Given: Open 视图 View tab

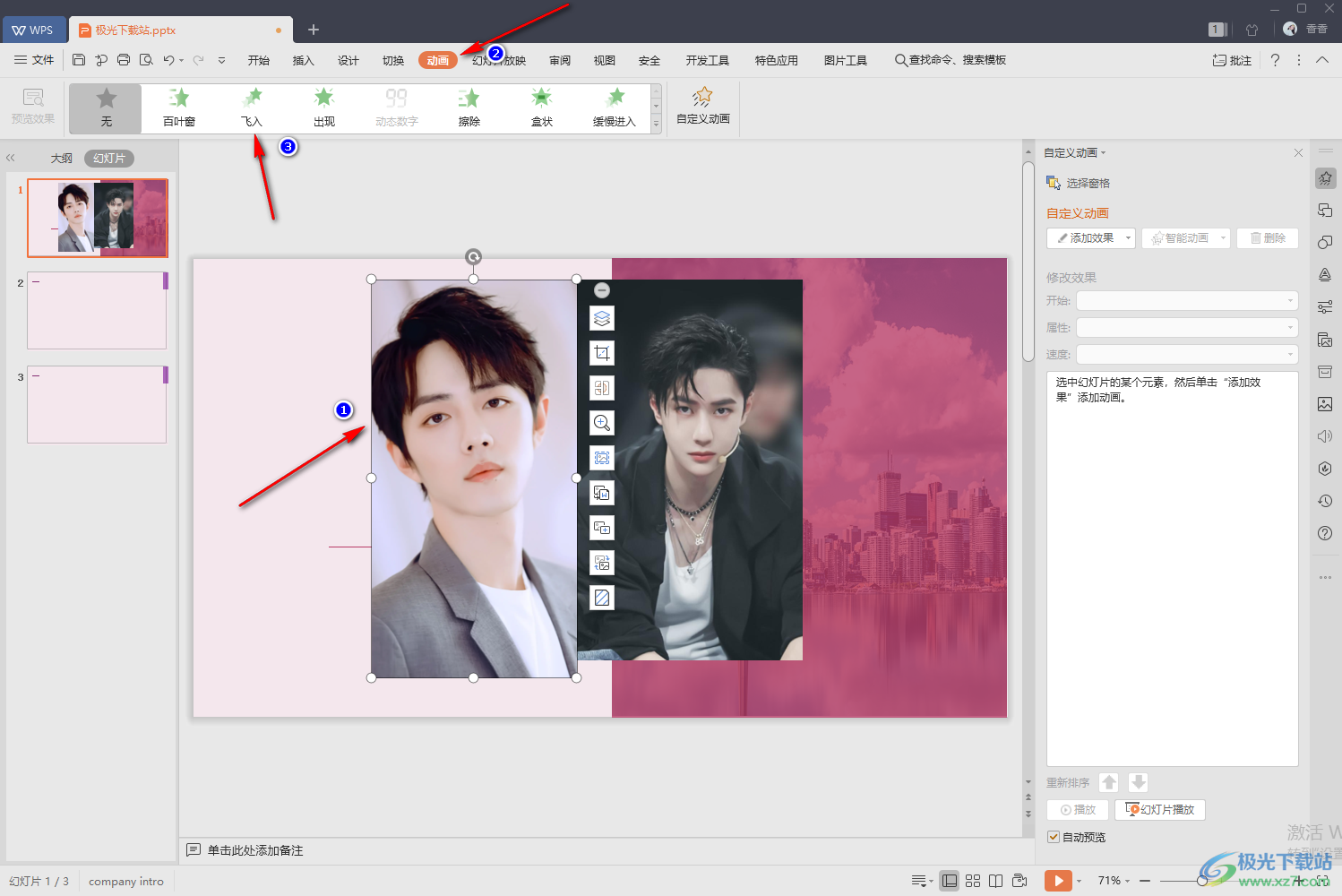Looking at the screenshot, I should click(x=605, y=60).
